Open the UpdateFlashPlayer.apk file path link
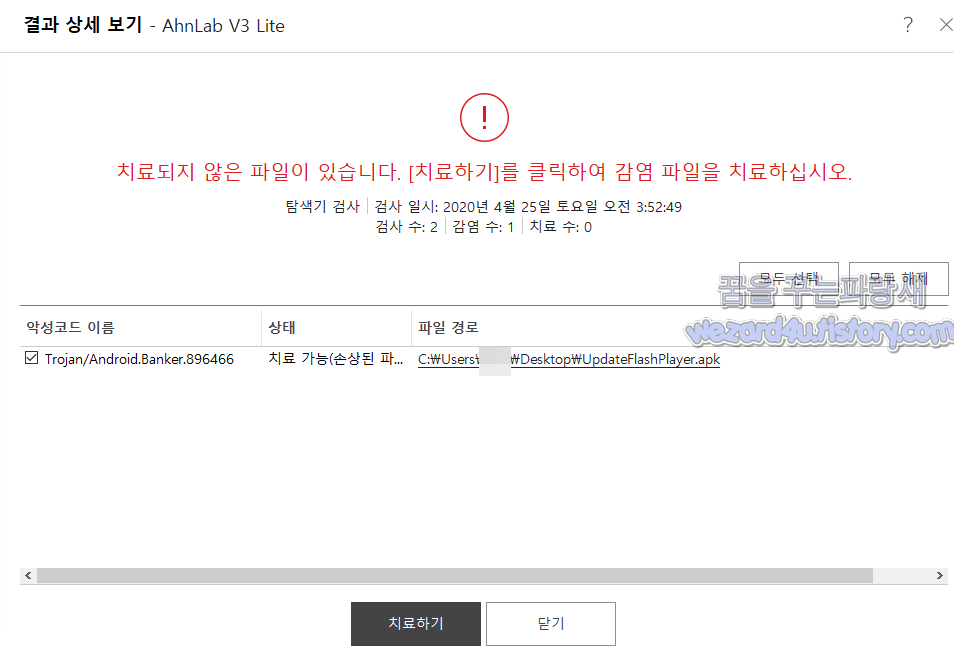 (569, 360)
